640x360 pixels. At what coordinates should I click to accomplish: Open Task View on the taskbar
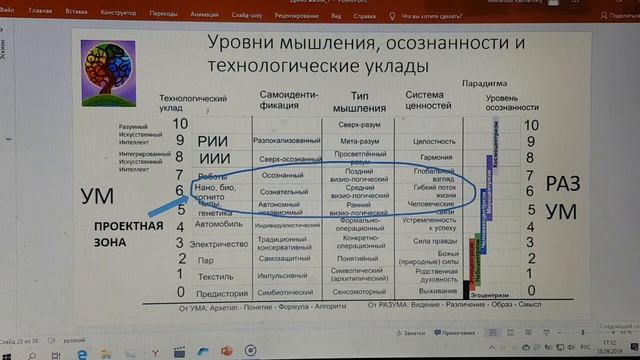tap(56, 356)
